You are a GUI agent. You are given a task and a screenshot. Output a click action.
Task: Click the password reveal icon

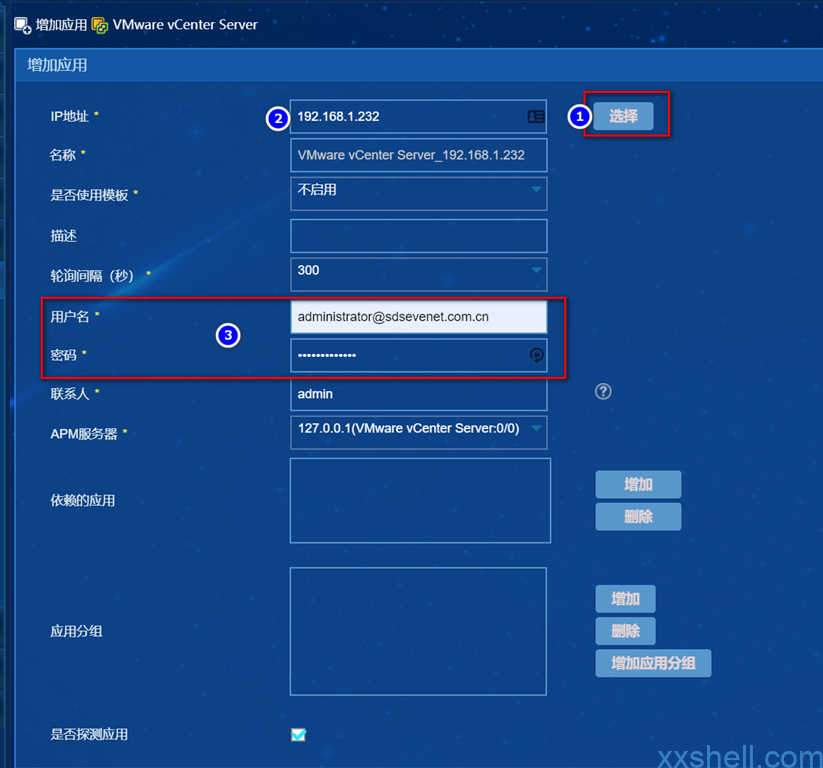pyautogui.click(x=536, y=355)
